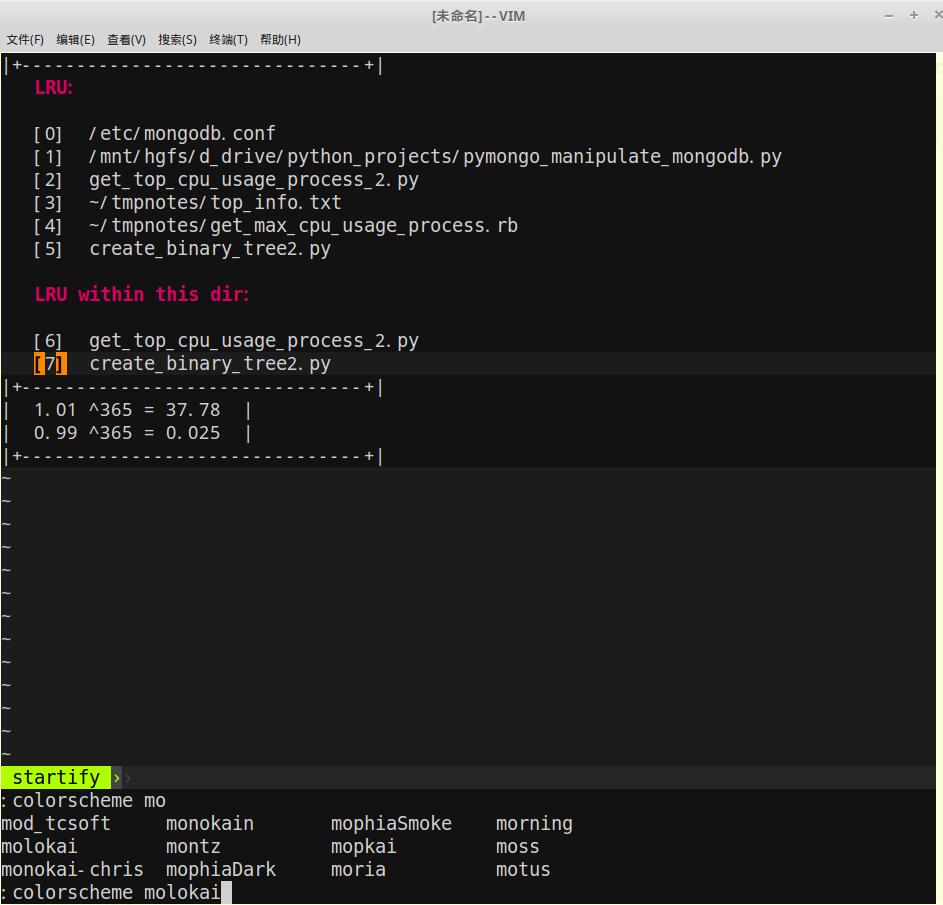Click the line 0.99 ^365 = 0.025

[127, 433]
